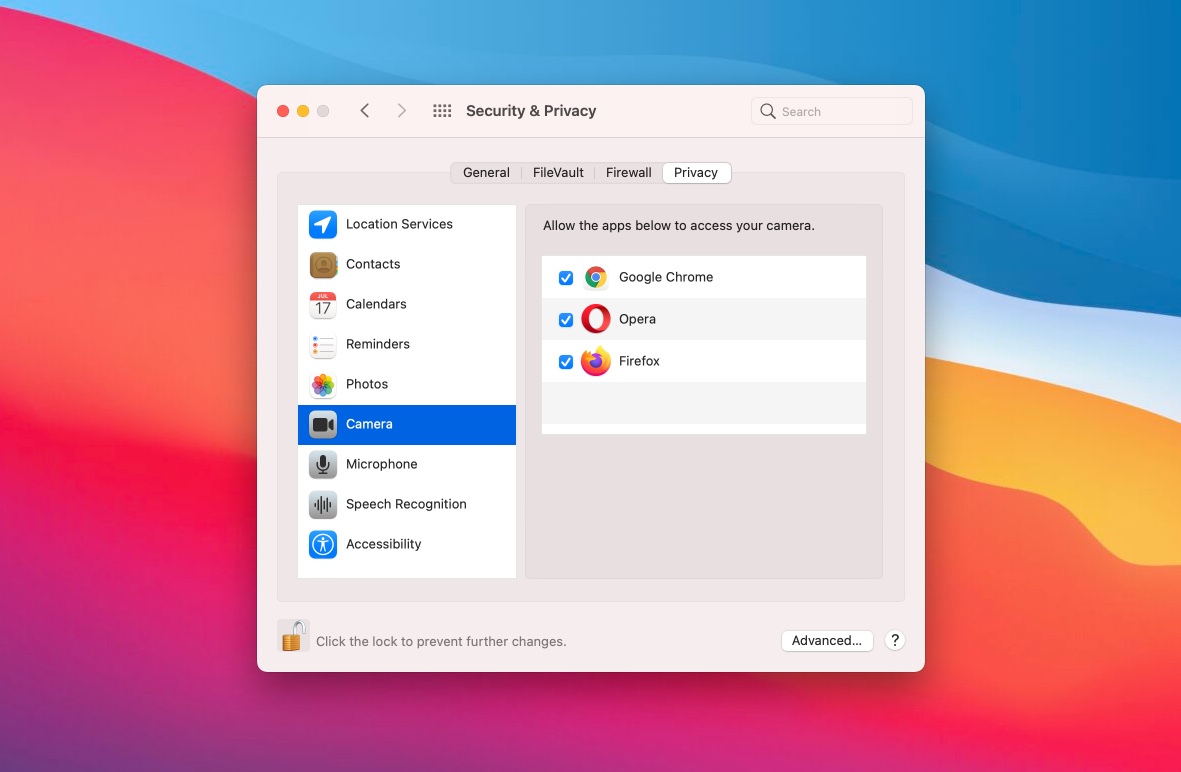This screenshot has height=772, width=1181.
Task: Click the Opera app icon
Action: click(595, 319)
